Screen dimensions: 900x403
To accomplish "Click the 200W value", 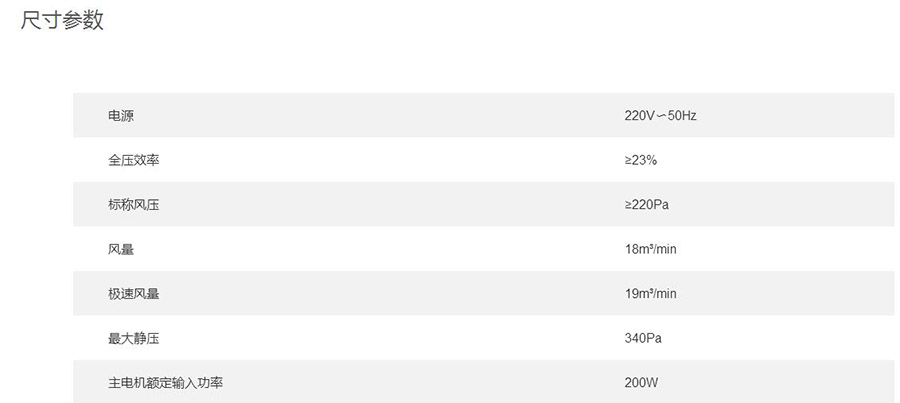I will coord(641,382).
